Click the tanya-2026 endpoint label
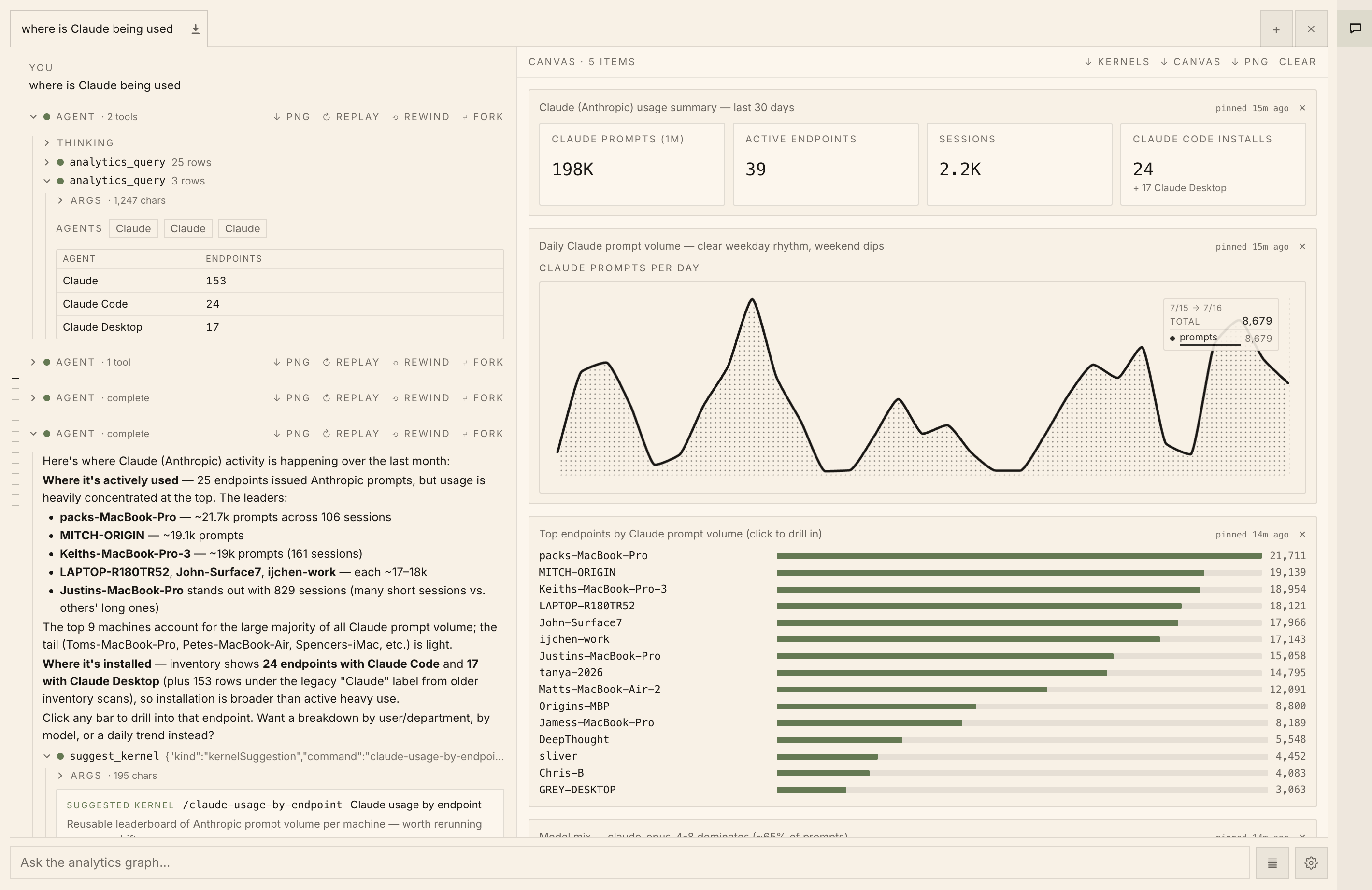The image size is (1372, 890). point(571,673)
